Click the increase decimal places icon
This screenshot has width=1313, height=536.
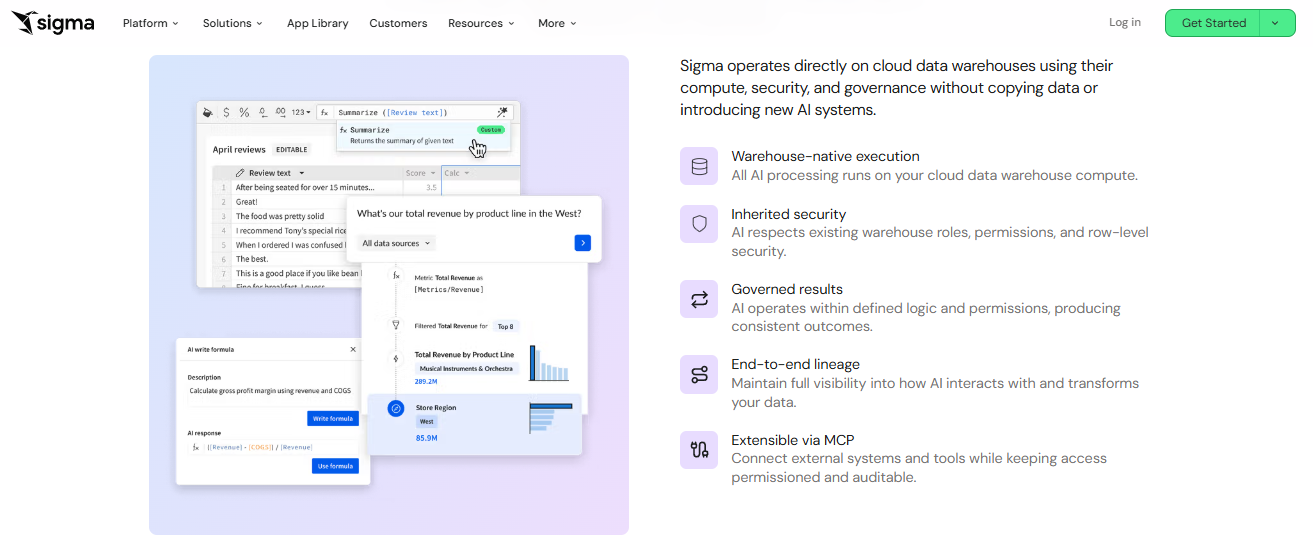pos(280,113)
